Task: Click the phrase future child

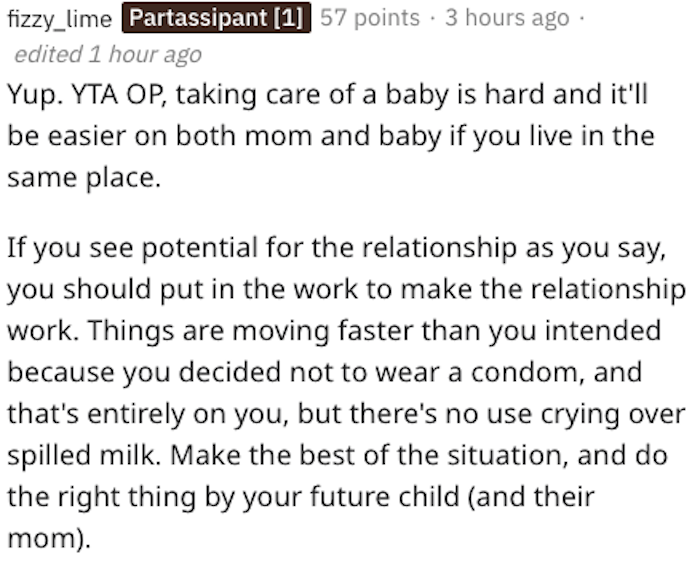Action: [384, 497]
